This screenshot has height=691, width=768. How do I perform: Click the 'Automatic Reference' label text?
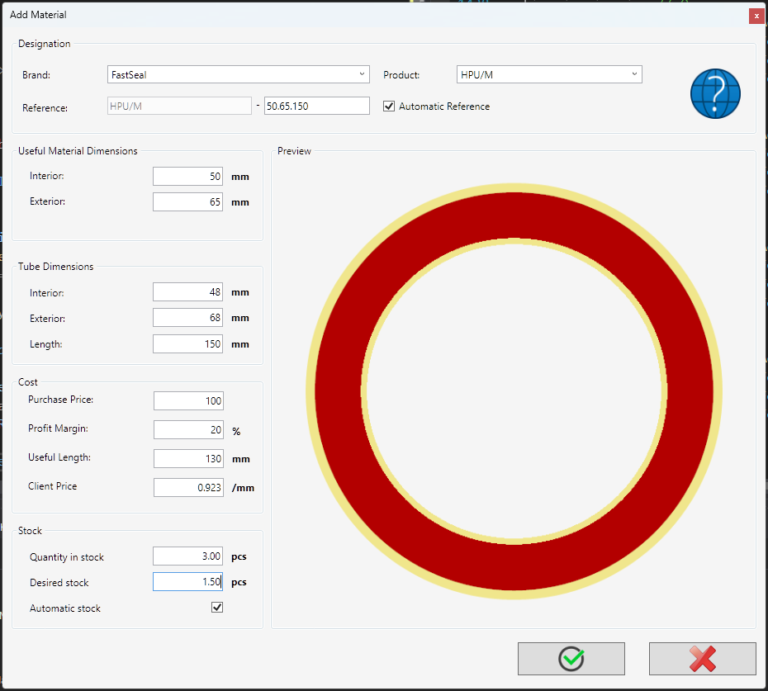pos(444,106)
